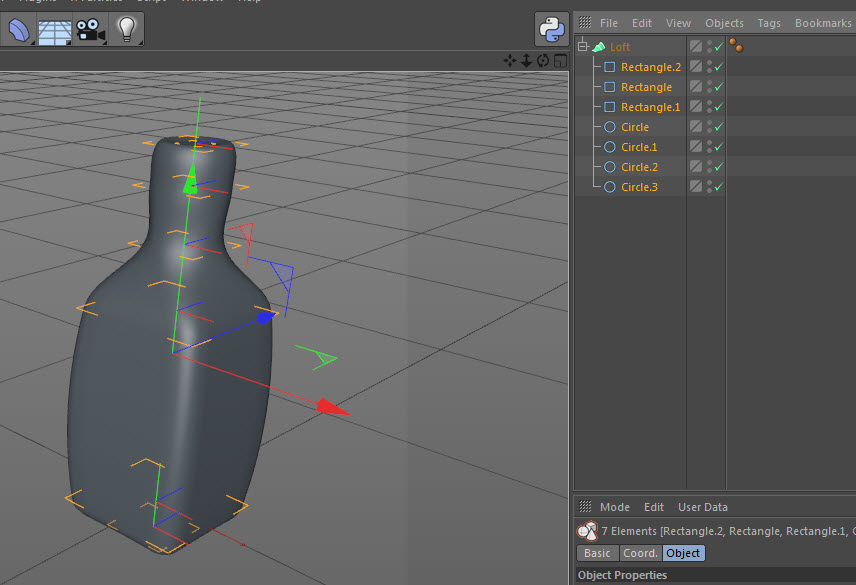The width and height of the screenshot is (856, 585).
Task: Click the red X axis arrow handle
Action: 332,407
